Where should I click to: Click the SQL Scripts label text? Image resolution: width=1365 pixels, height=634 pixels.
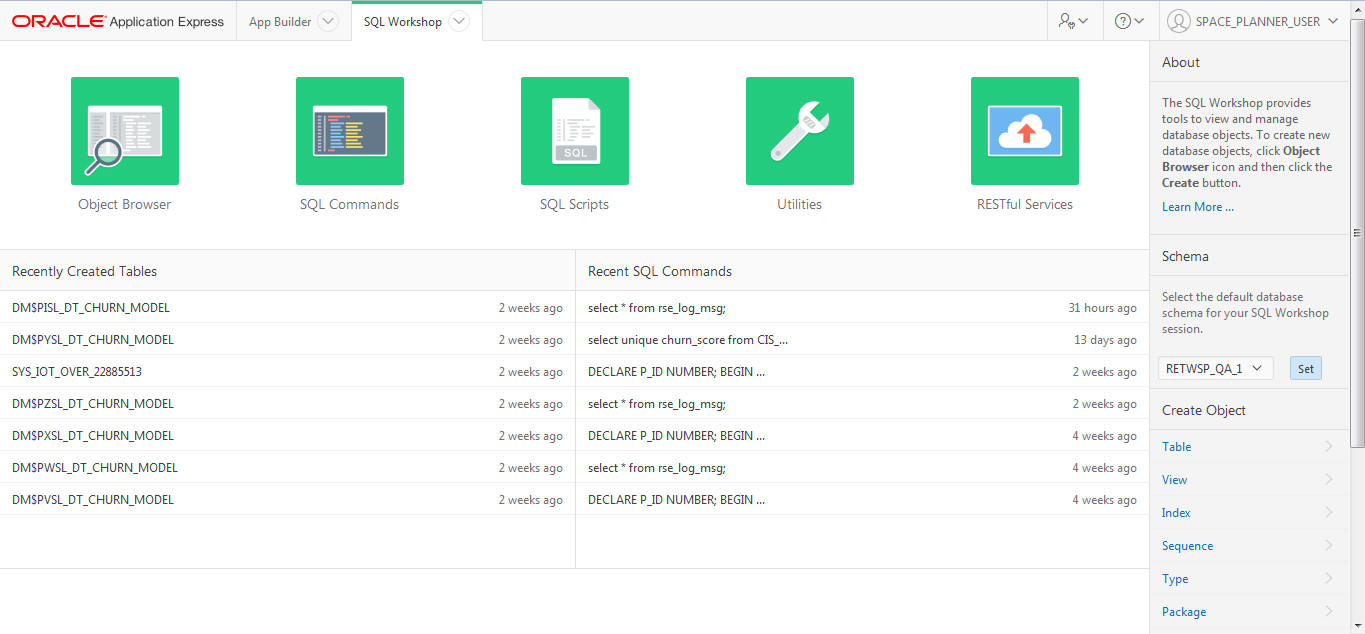click(x=575, y=204)
